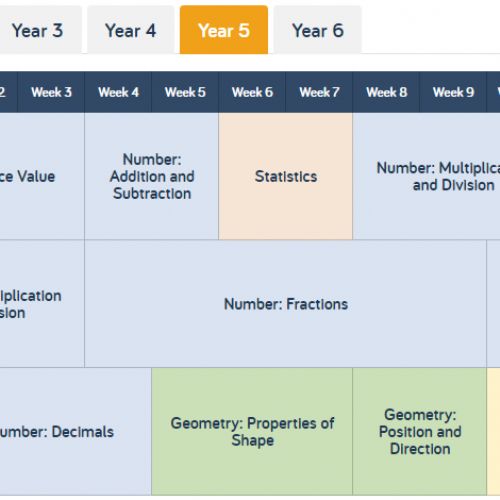Open Geometry: Position and Direction block
This screenshot has width=500, height=500.
pos(420,431)
